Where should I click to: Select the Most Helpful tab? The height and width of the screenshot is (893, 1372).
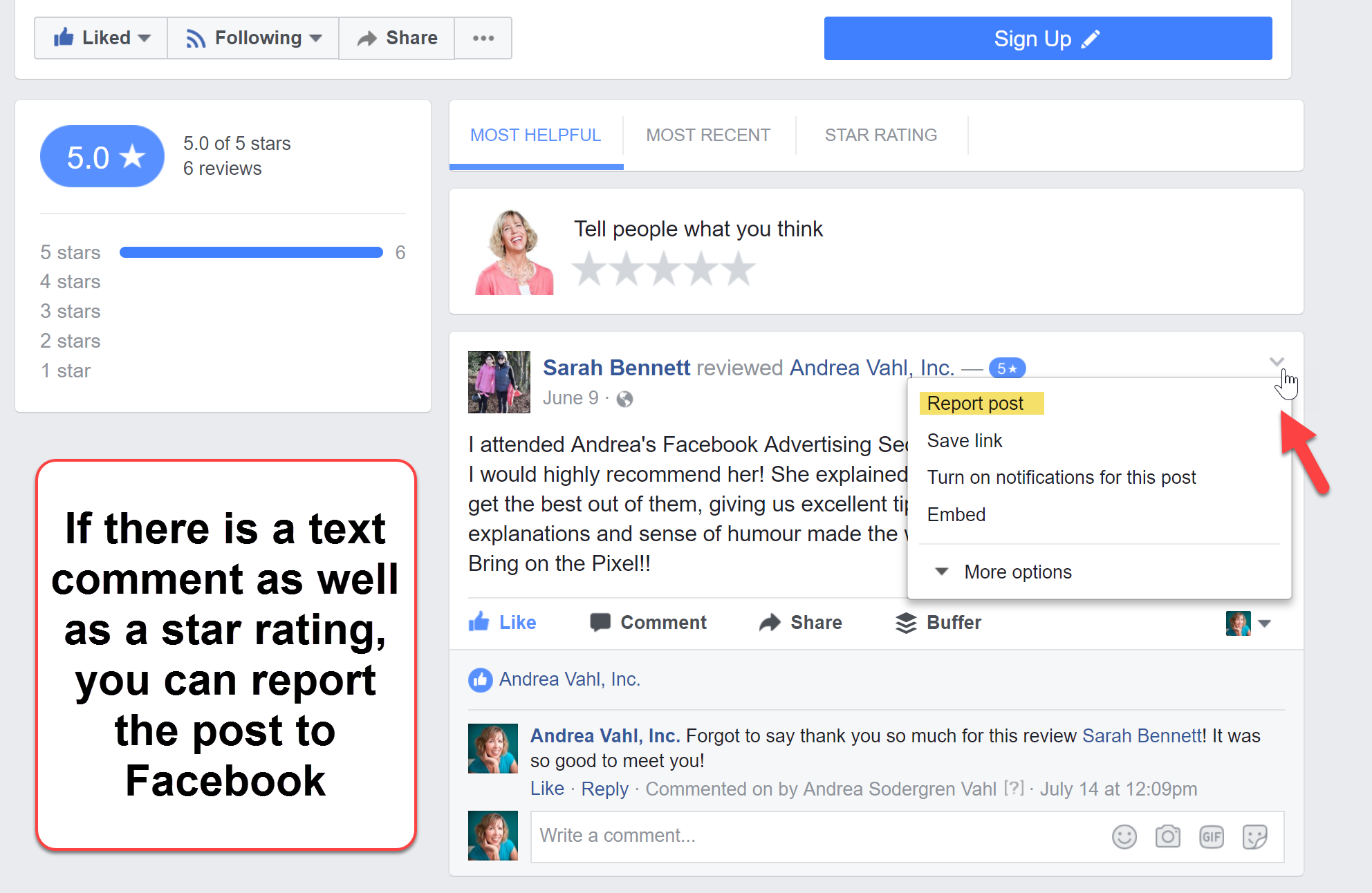[x=536, y=134]
